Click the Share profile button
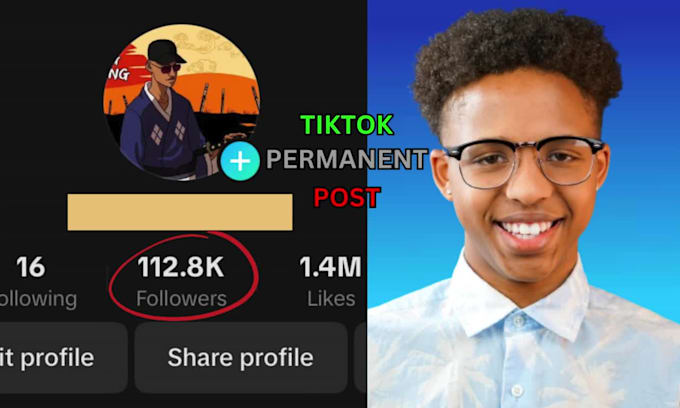 point(241,357)
